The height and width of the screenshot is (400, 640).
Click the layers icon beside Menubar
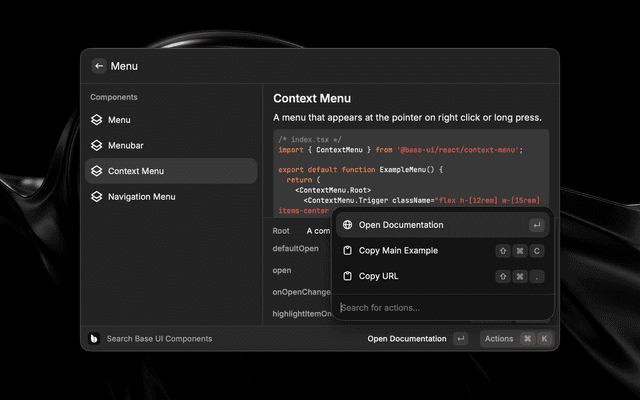tap(97, 145)
